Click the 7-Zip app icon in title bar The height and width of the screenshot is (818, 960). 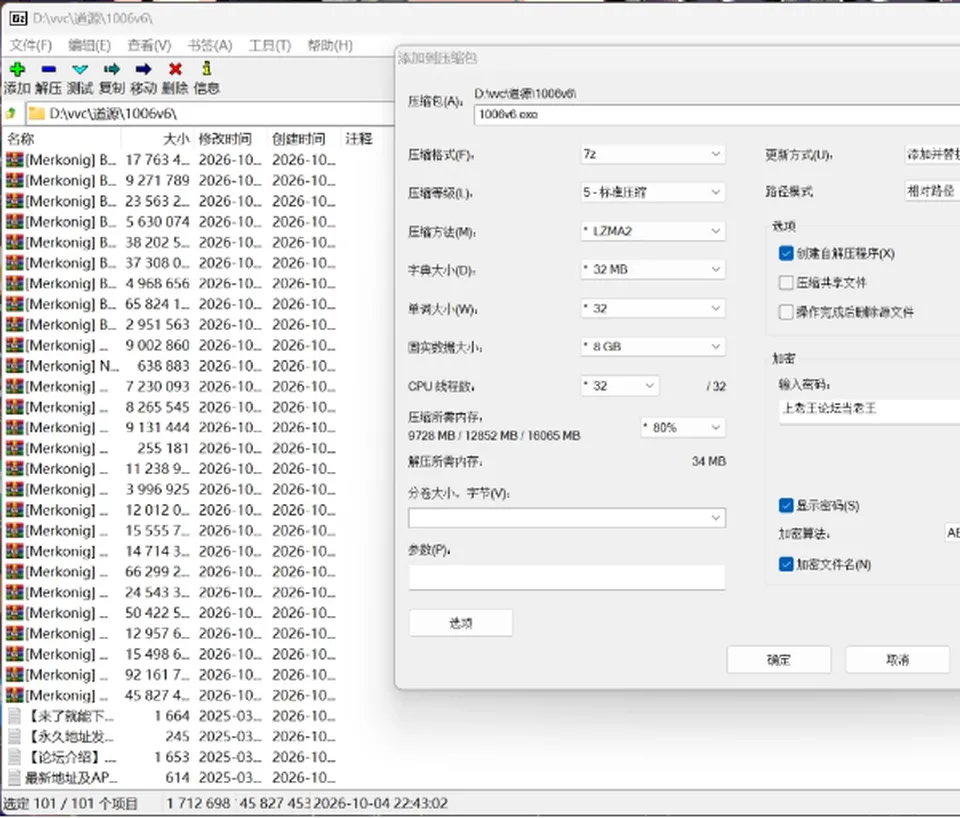tap(18, 18)
